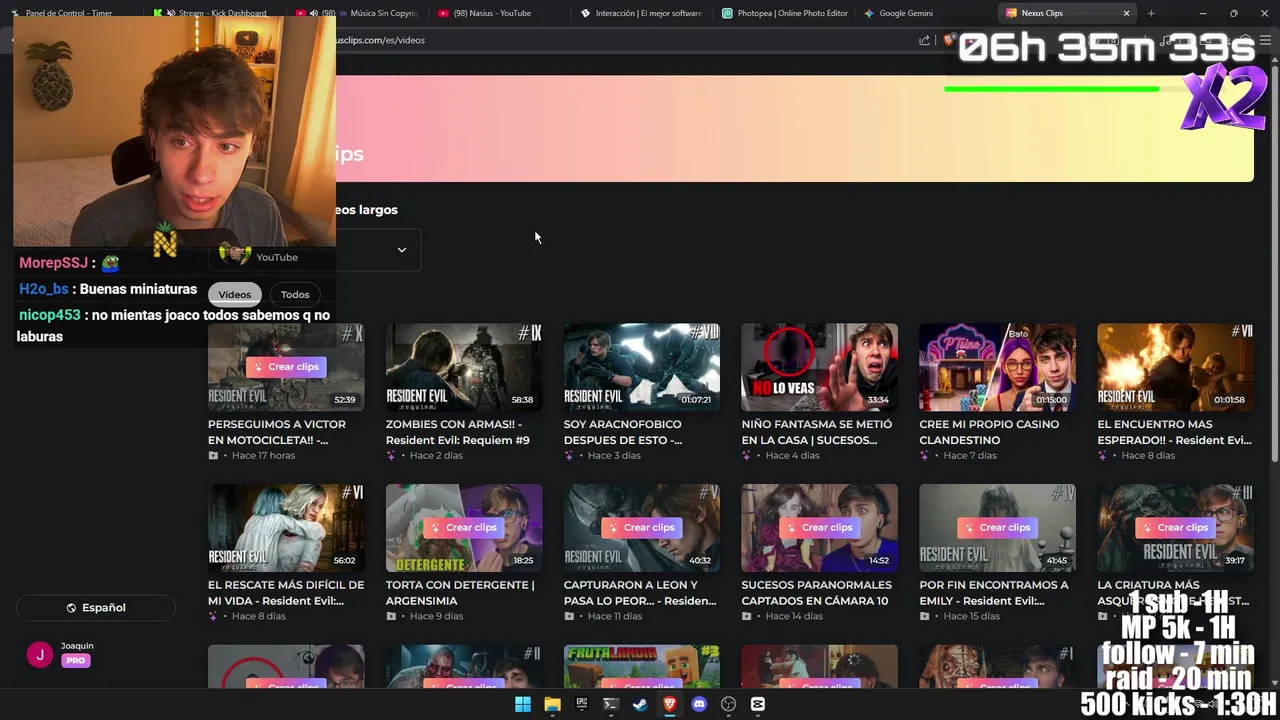
Task: Click Crear clips on LA CRIATURA MÁS video
Action: 1176,528
